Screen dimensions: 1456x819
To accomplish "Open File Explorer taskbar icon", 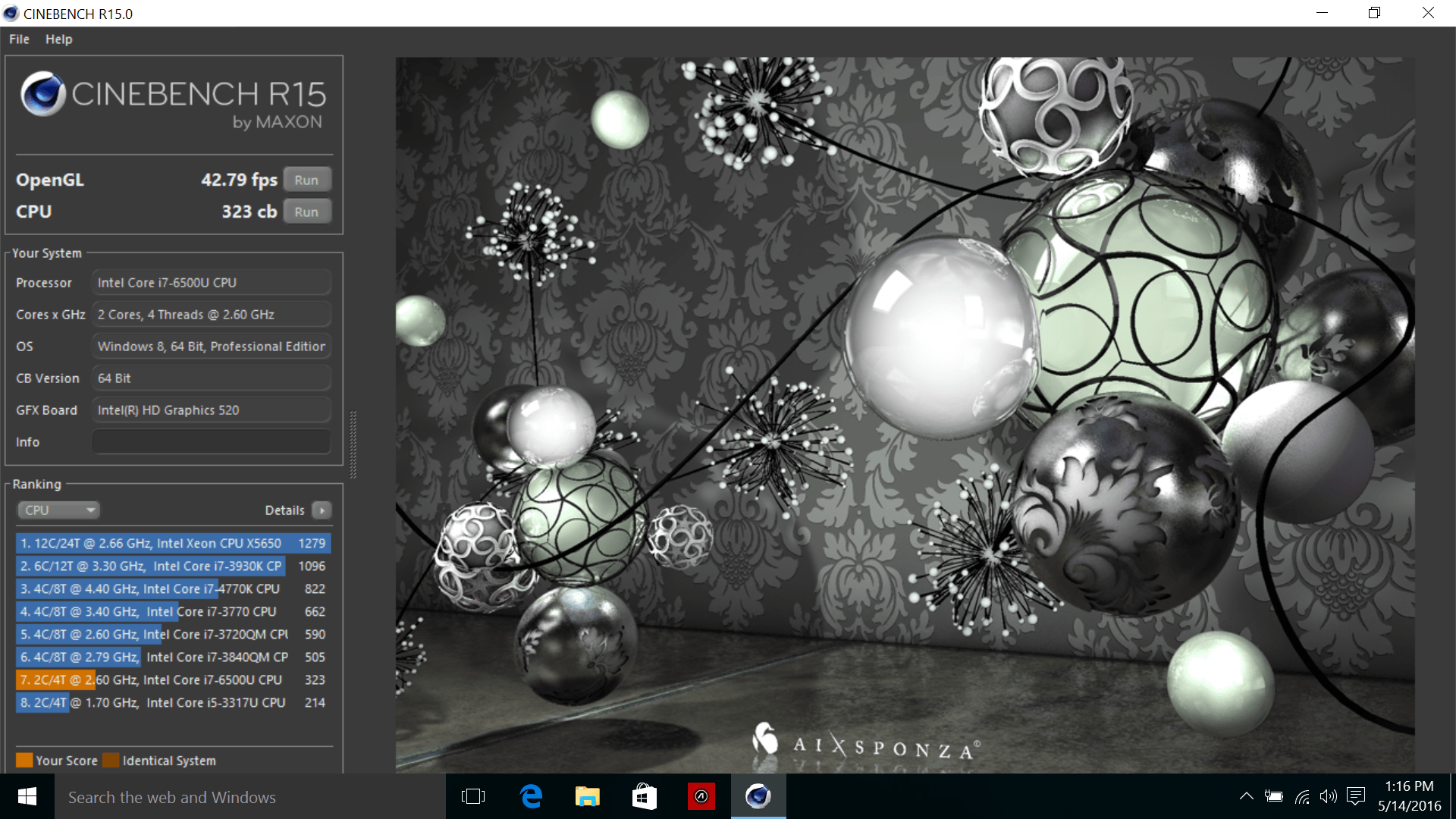I will (x=587, y=796).
